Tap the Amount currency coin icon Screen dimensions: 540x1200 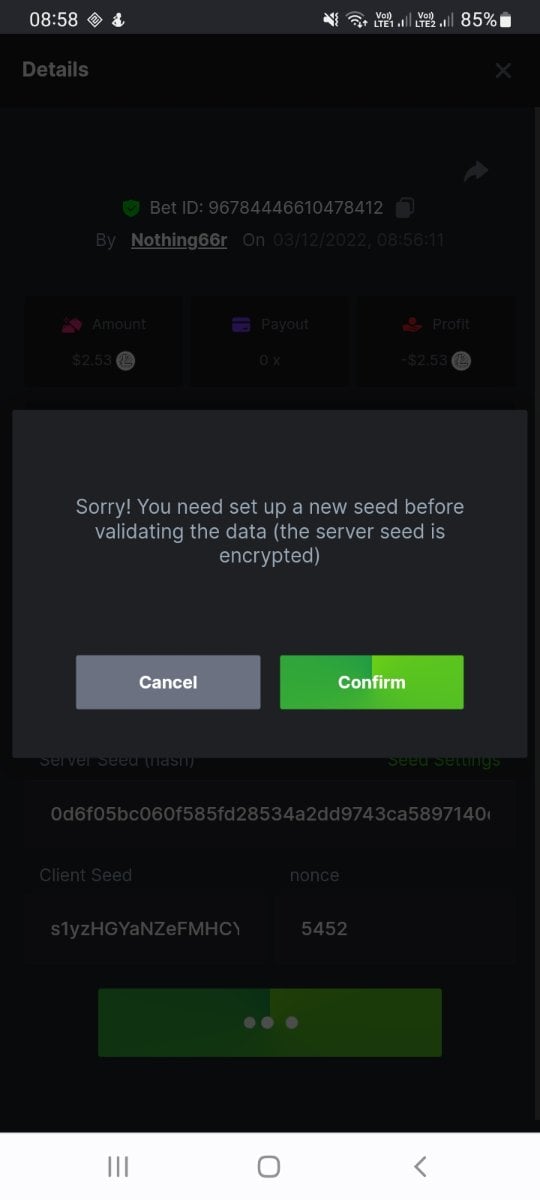point(125,360)
